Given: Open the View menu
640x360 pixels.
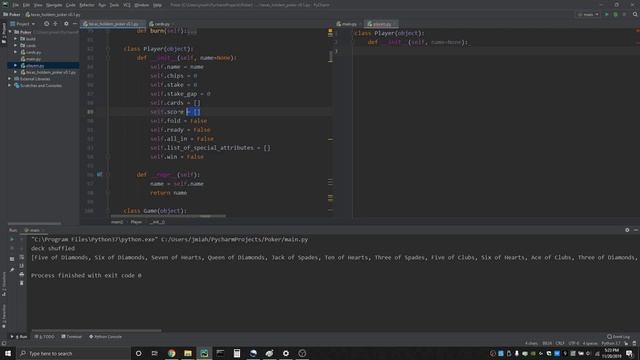Looking at the screenshot, I should [x=38, y=5].
